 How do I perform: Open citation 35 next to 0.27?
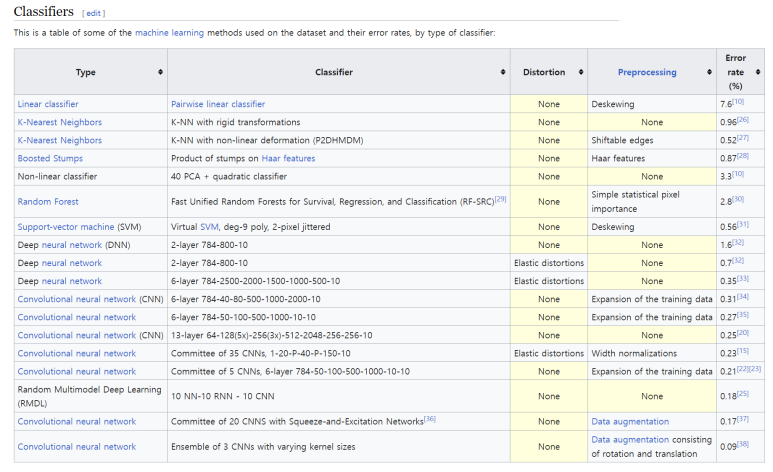coord(743,315)
